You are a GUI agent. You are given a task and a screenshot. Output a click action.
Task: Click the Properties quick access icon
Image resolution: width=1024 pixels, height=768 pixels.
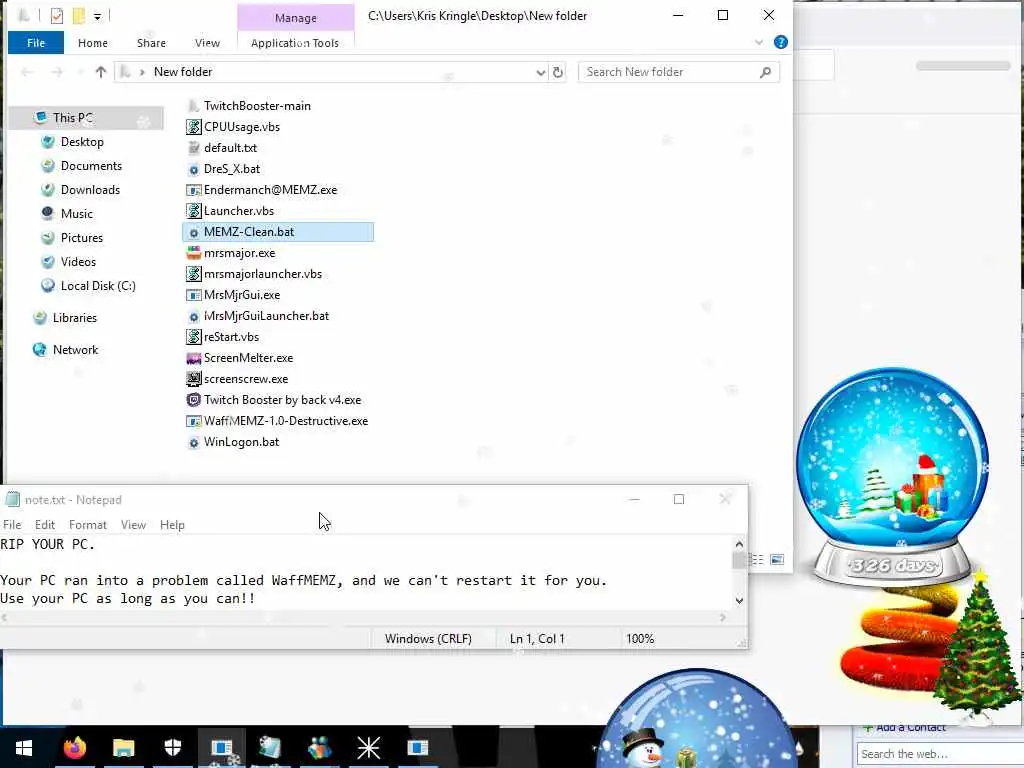pyautogui.click(x=57, y=16)
